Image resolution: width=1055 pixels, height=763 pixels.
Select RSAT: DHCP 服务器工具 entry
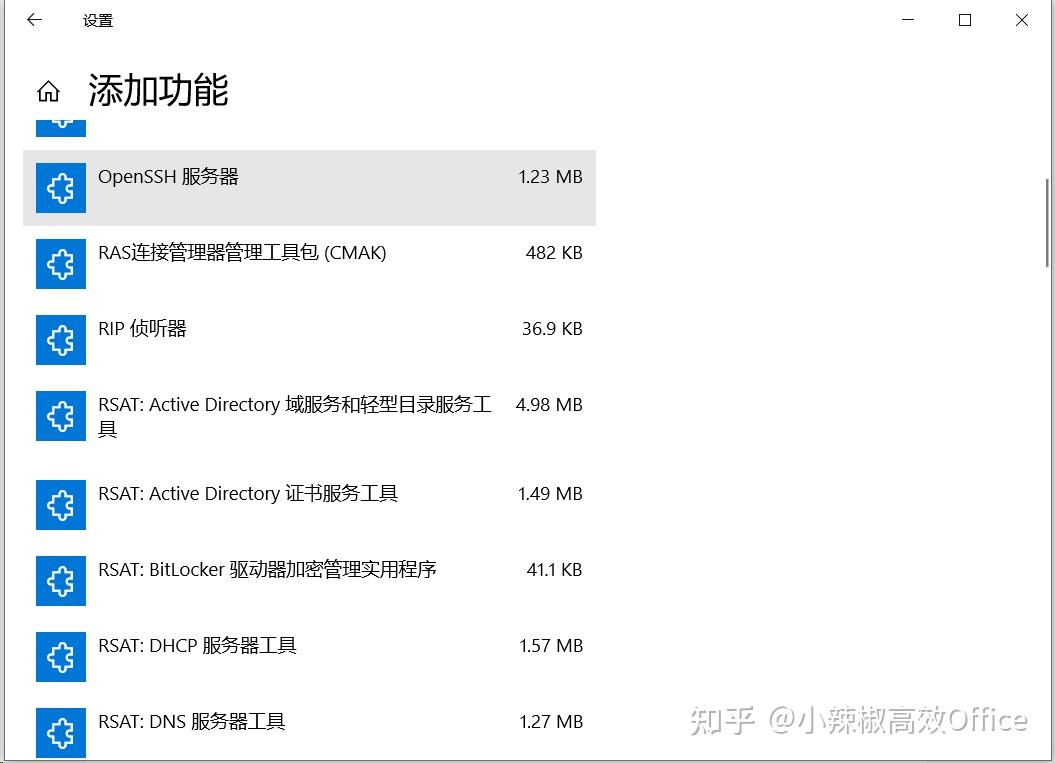[310, 657]
